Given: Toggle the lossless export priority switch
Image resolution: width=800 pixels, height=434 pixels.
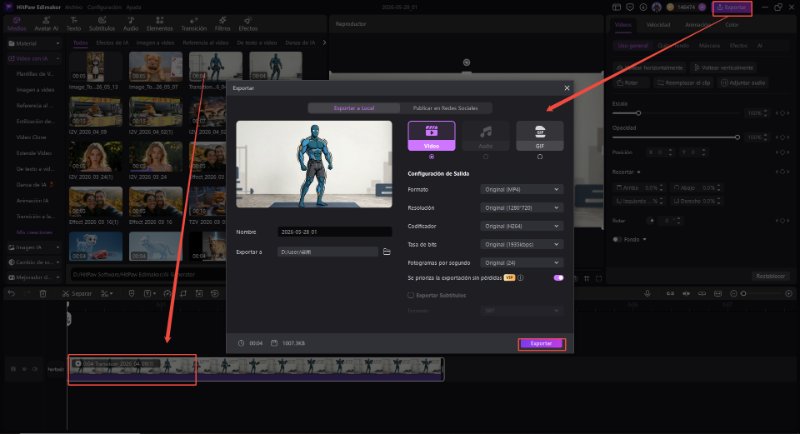Looking at the screenshot, I should coord(559,278).
